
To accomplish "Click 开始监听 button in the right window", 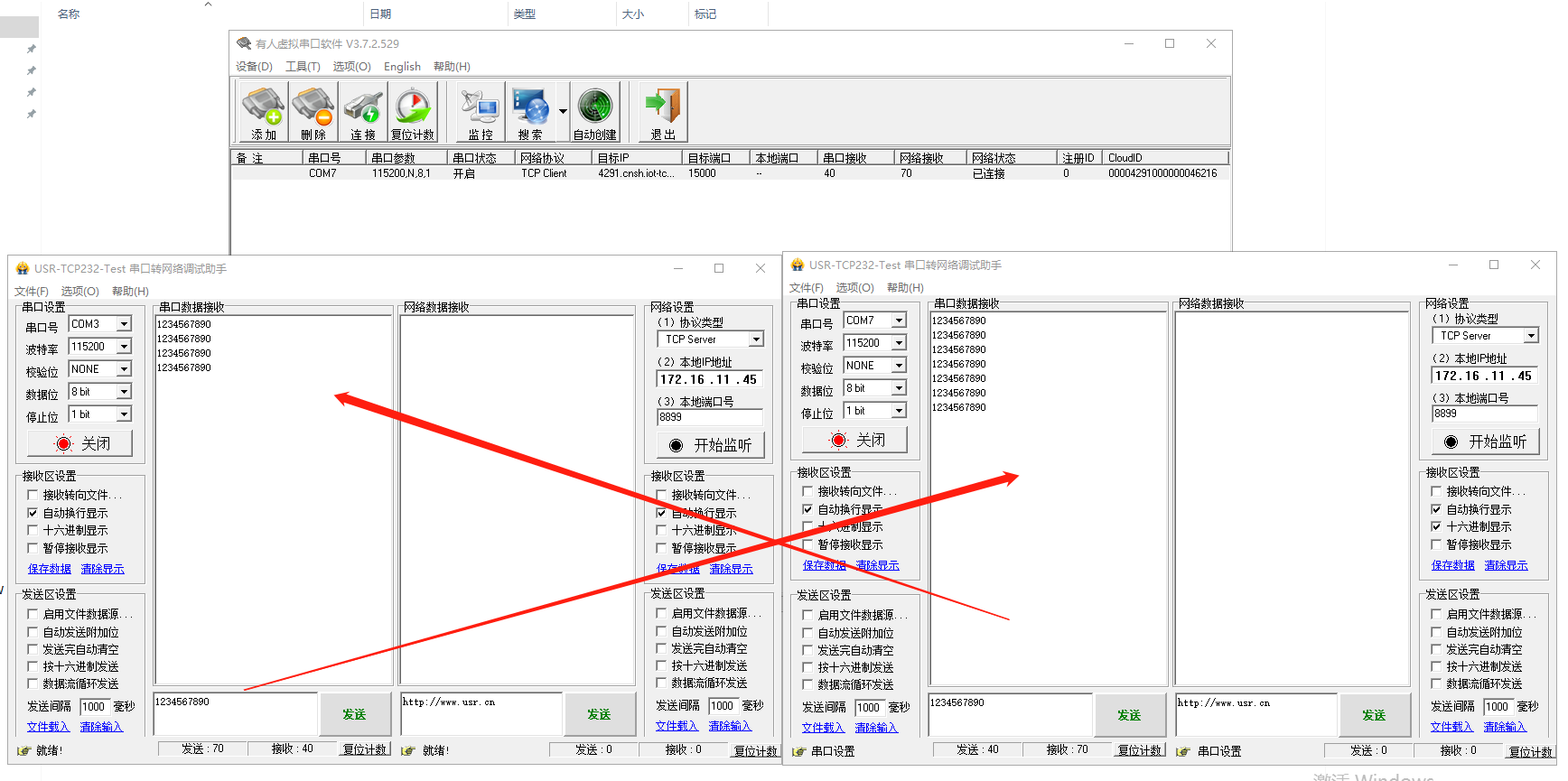I will (x=1485, y=442).
